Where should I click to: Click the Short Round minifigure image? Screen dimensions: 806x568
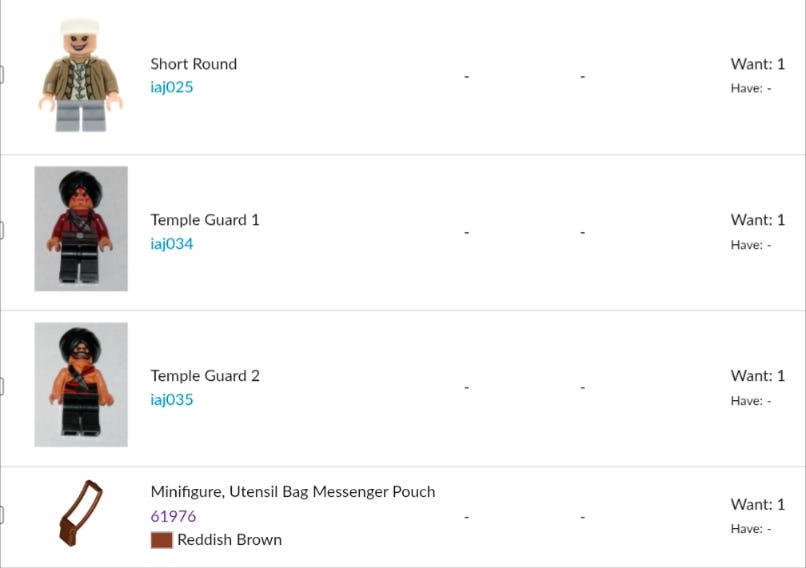coord(80,75)
